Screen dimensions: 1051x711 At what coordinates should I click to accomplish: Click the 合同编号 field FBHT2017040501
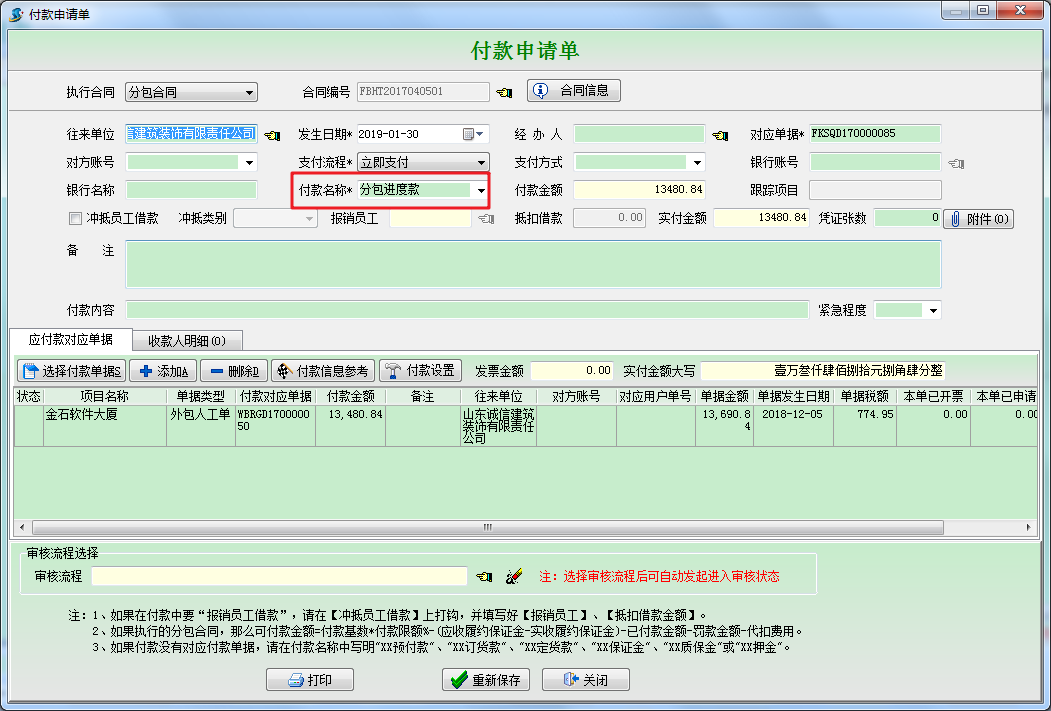(423, 92)
